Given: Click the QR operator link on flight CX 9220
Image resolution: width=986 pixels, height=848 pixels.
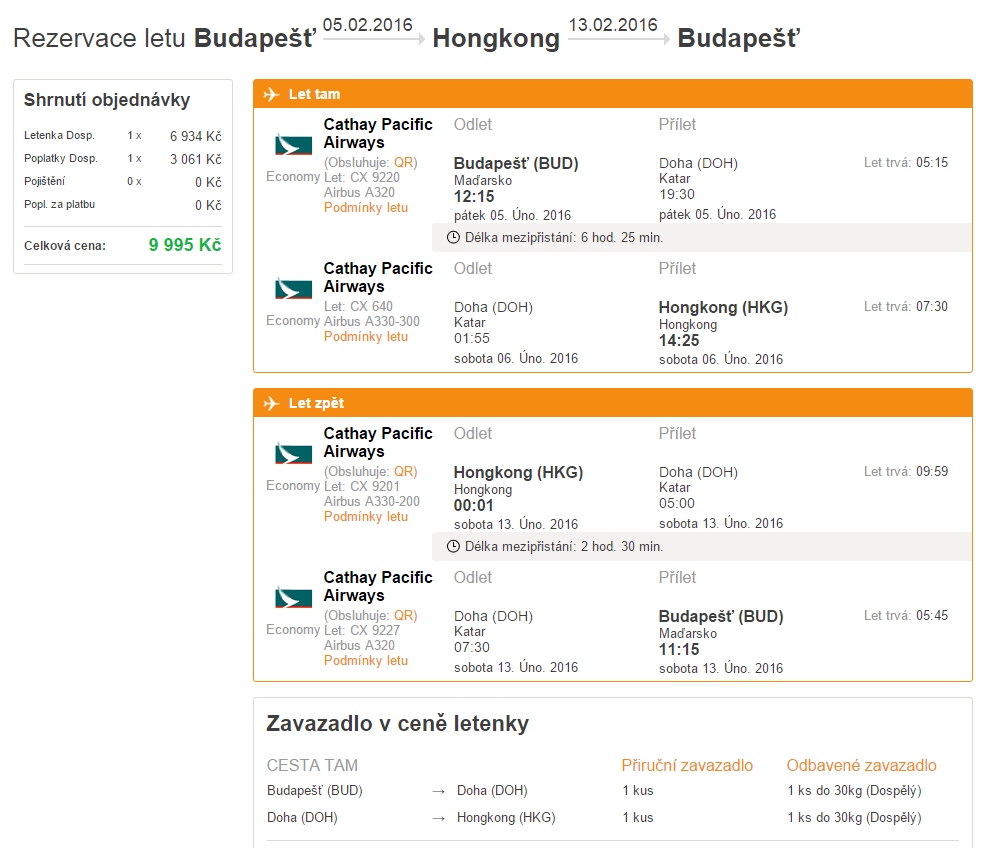Looking at the screenshot, I should 404,162.
